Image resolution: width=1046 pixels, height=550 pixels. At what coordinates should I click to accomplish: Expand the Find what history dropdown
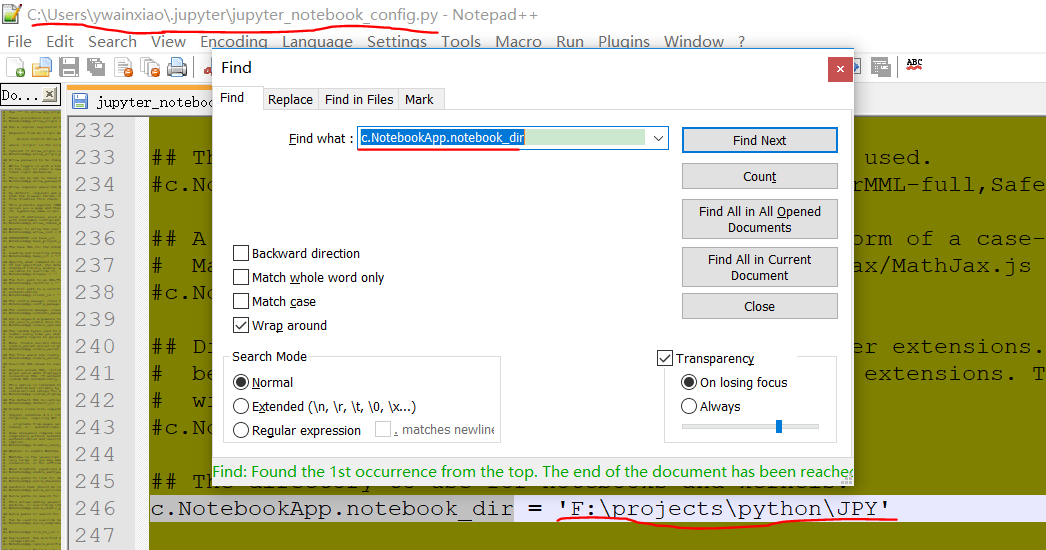click(x=658, y=138)
